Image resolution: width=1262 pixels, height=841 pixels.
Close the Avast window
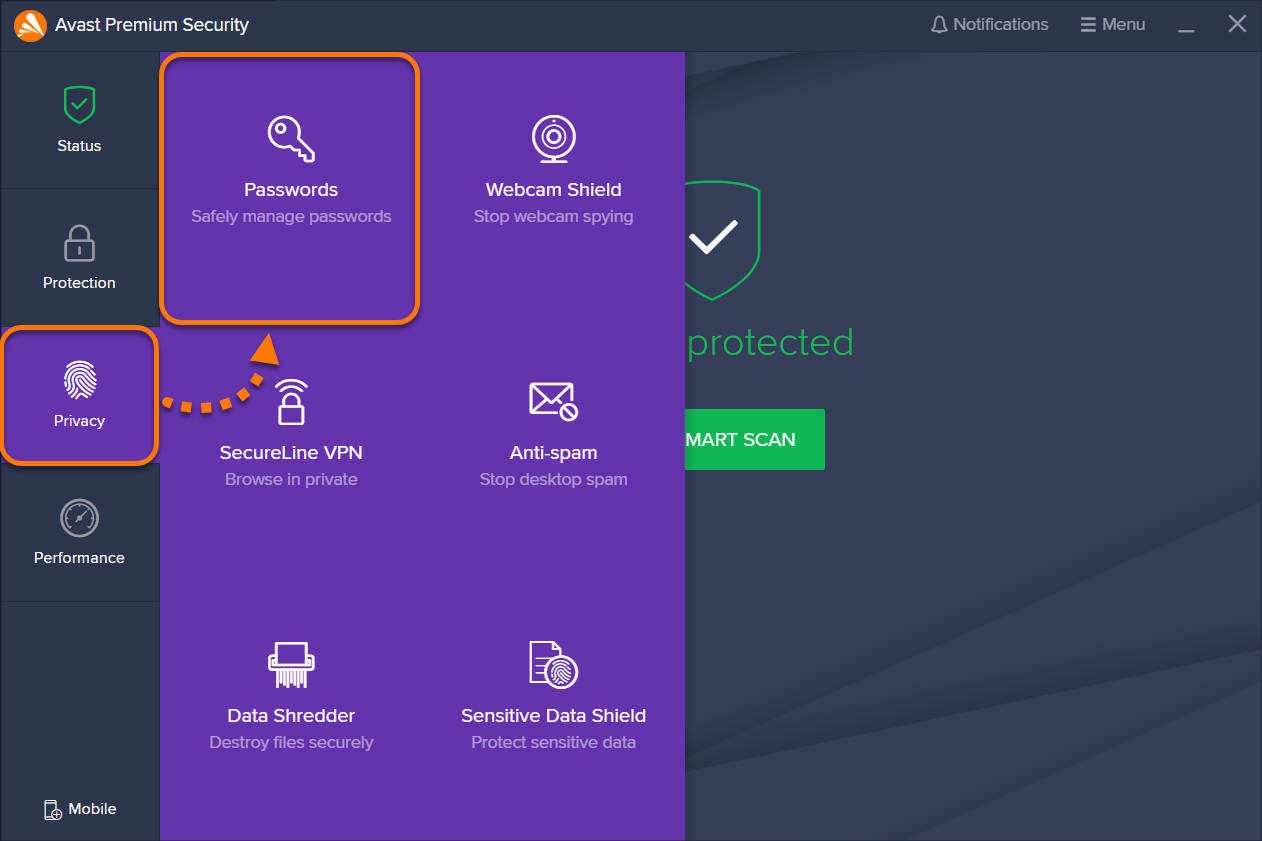click(x=1238, y=25)
